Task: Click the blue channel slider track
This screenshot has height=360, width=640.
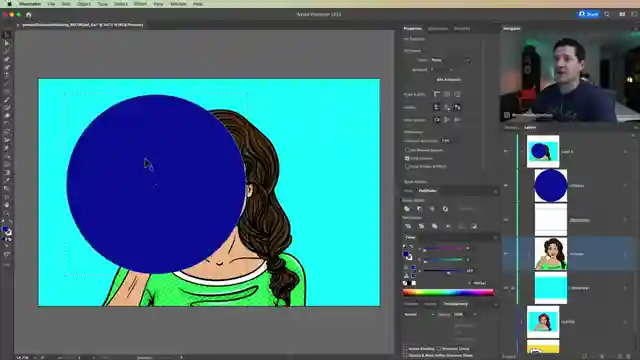Action: click(x=445, y=271)
